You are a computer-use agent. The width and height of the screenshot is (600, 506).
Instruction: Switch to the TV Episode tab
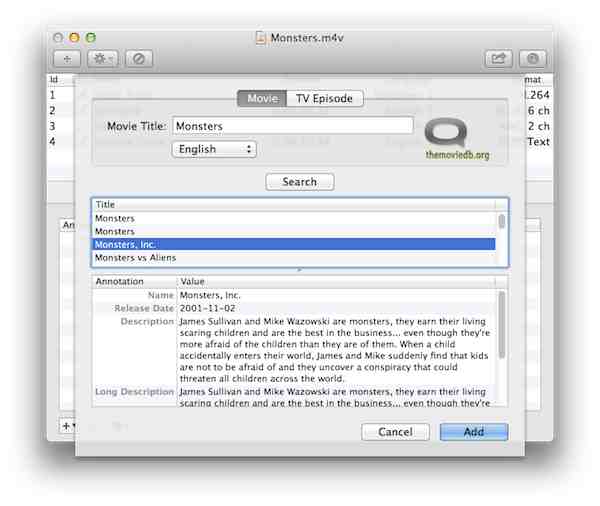[324, 98]
